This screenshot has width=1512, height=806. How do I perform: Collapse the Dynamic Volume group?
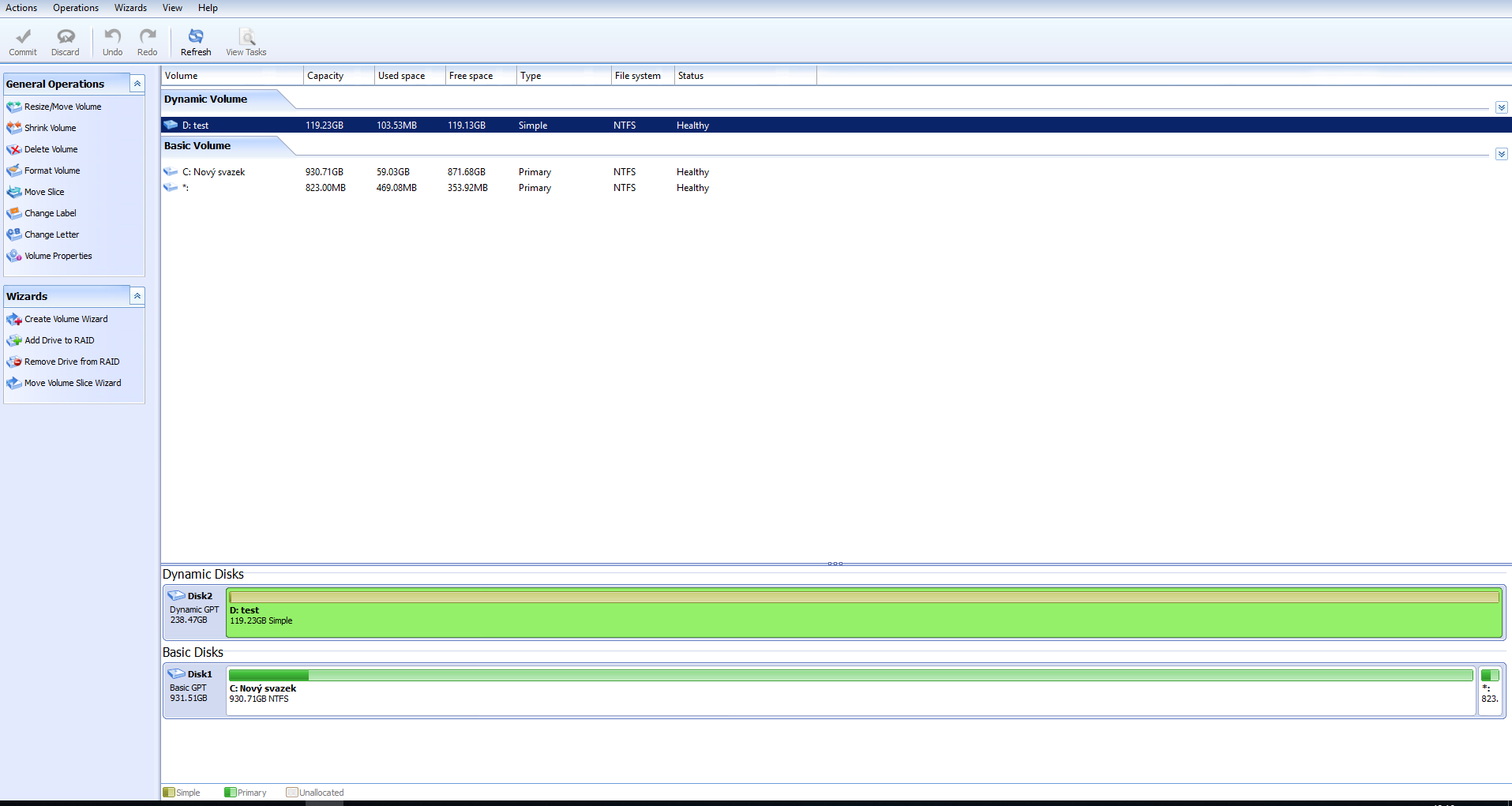(1501, 107)
